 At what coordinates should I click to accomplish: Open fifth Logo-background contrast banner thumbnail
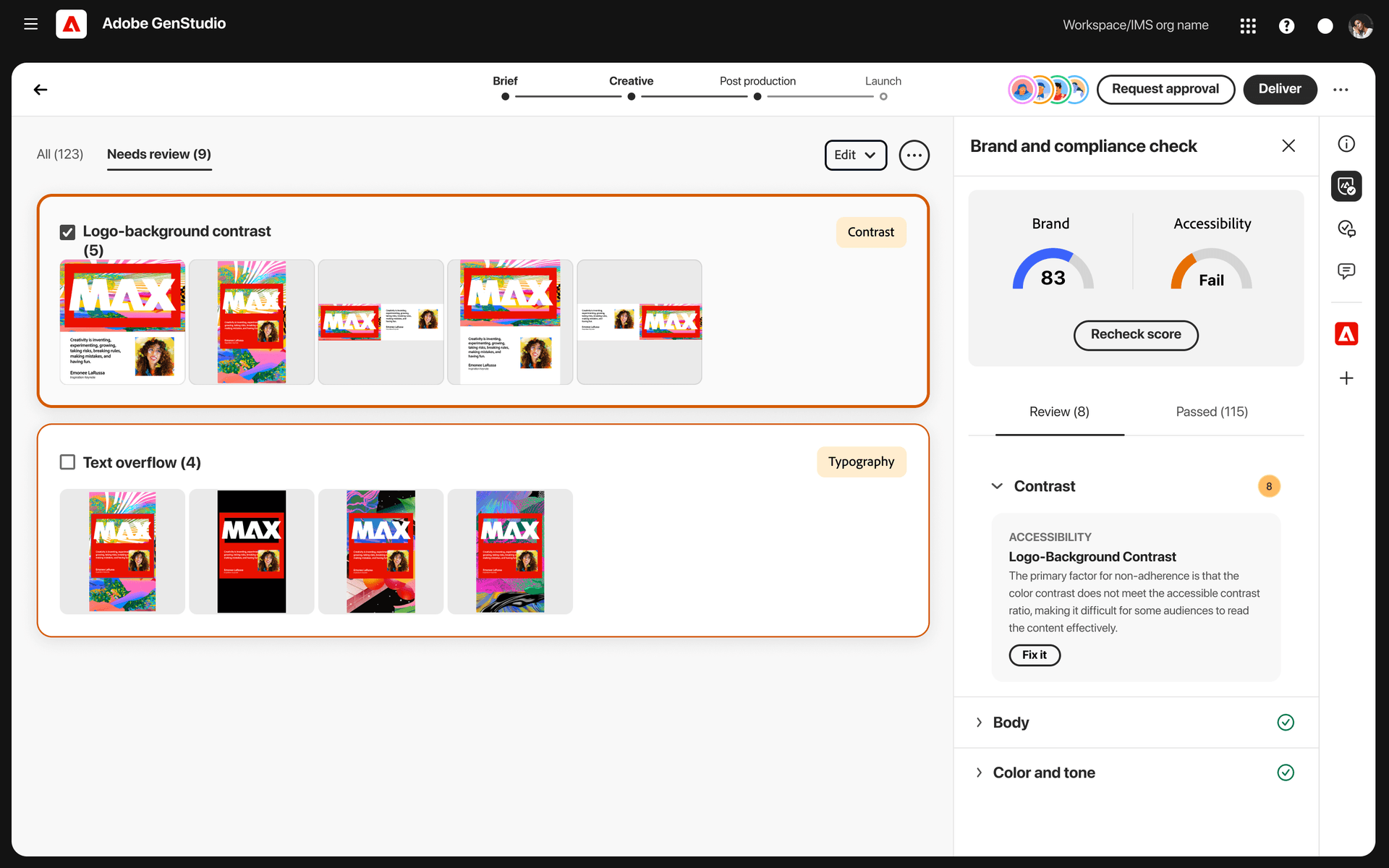[x=640, y=322]
